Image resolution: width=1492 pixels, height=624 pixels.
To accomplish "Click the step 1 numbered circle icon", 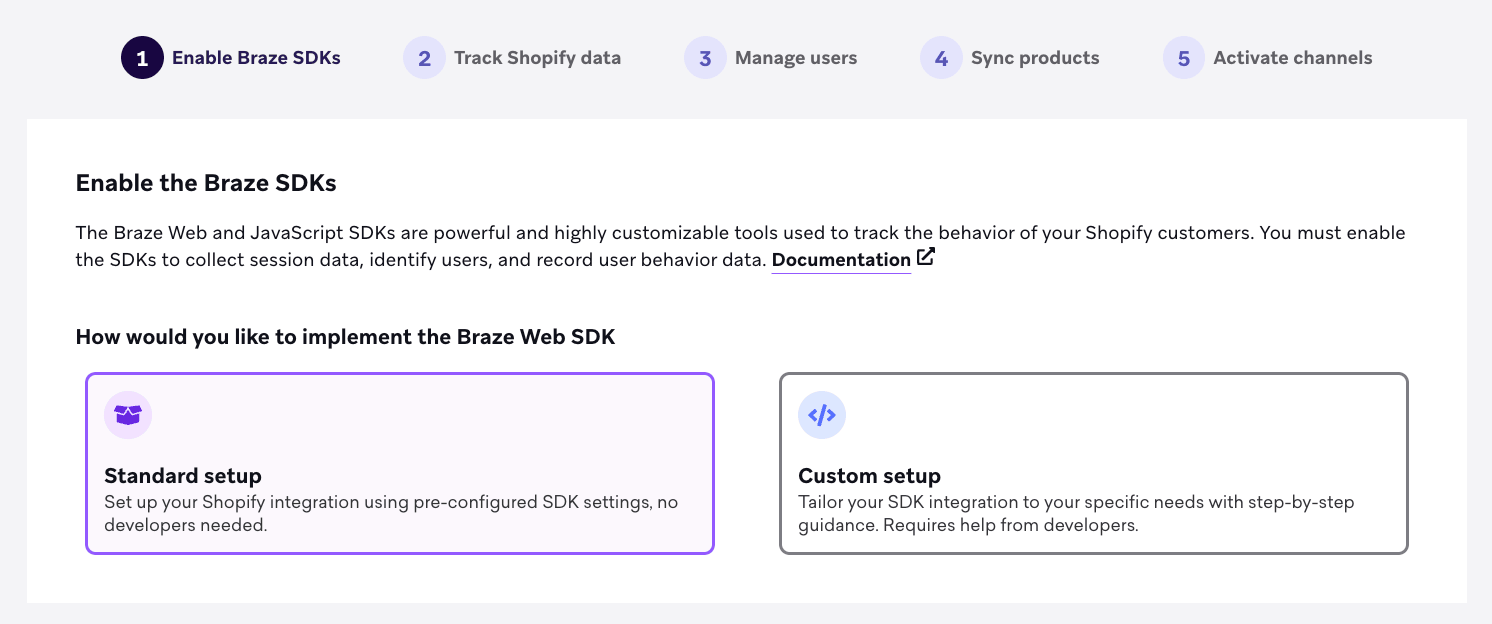I will tap(141, 57).
